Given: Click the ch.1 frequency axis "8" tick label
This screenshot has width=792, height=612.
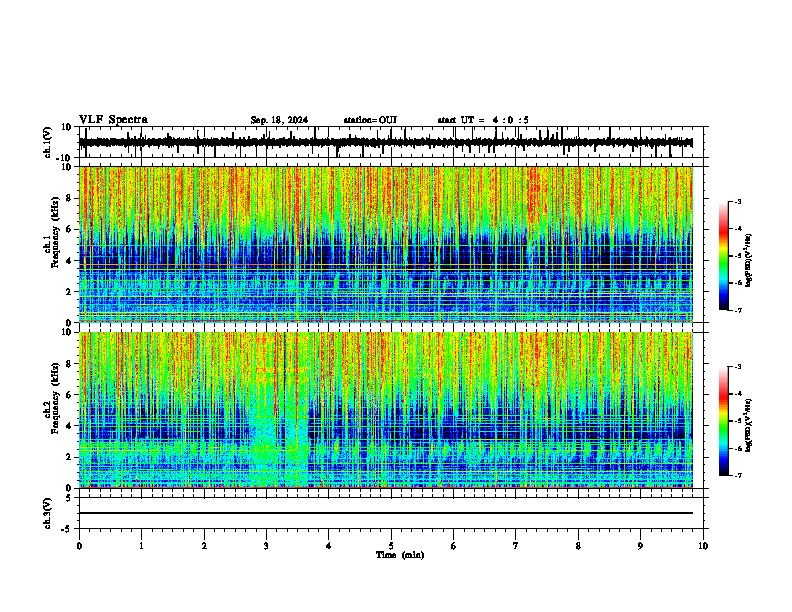Looking at the screenshot, I should (x=70, y=198).
